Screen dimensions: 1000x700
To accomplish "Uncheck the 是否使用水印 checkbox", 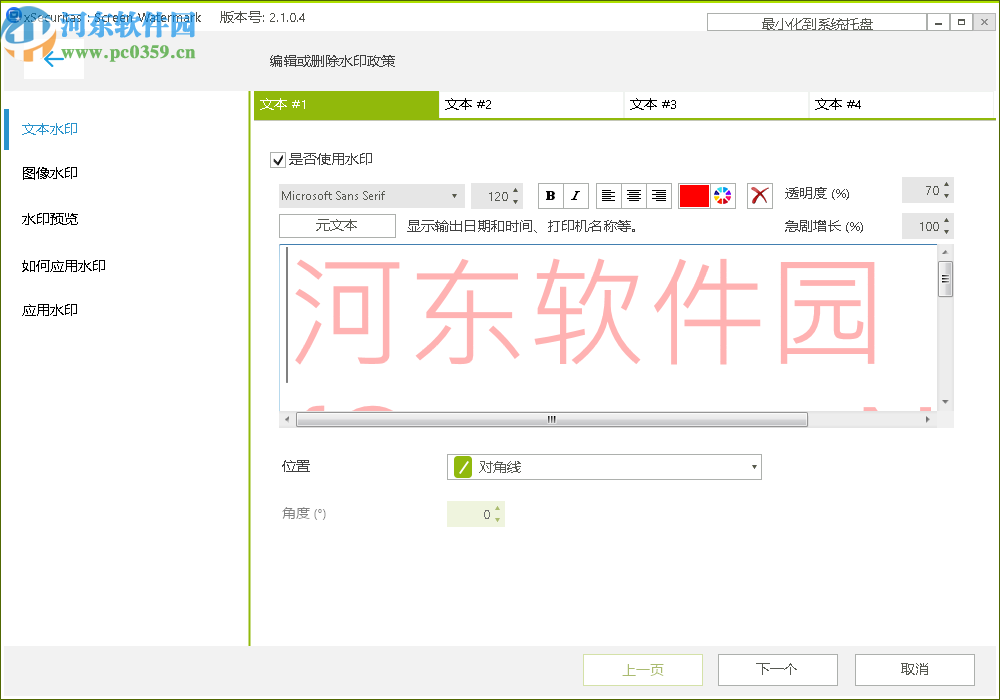I will pos(277,160).
